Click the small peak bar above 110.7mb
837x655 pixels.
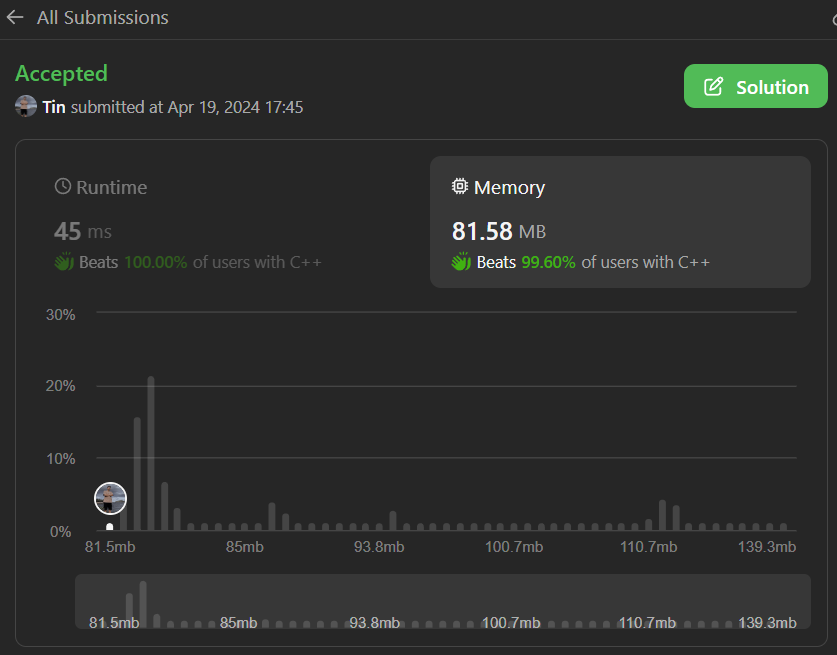point(662,514)
